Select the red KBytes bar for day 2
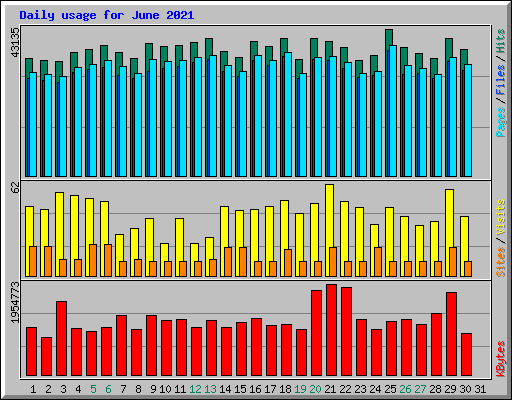Screen dimensions: 512x400 (47, 356)
